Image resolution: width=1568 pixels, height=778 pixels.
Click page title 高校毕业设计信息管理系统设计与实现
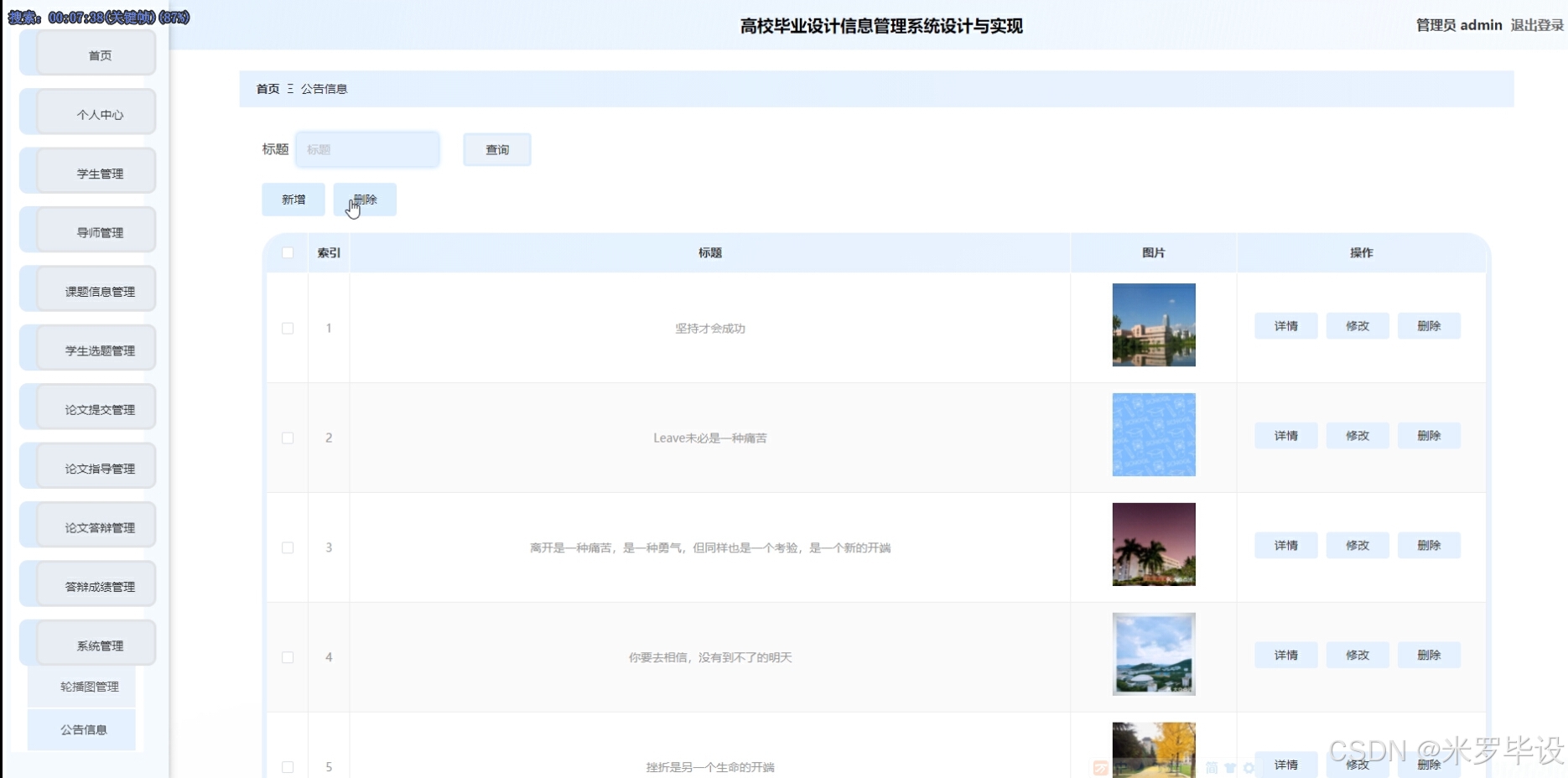coord(881,26)
